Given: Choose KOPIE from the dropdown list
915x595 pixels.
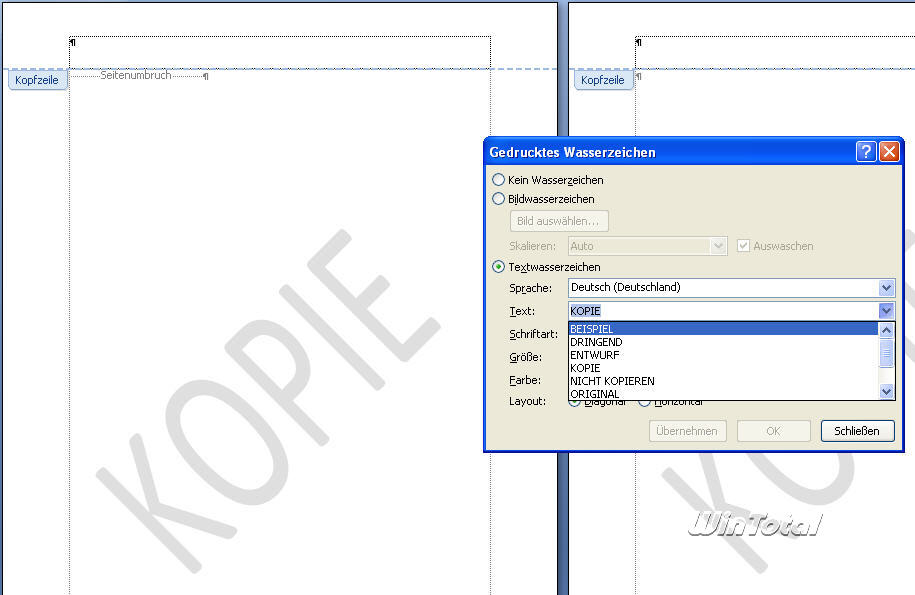Looking at the screenshot, I should tap(723, 368).
